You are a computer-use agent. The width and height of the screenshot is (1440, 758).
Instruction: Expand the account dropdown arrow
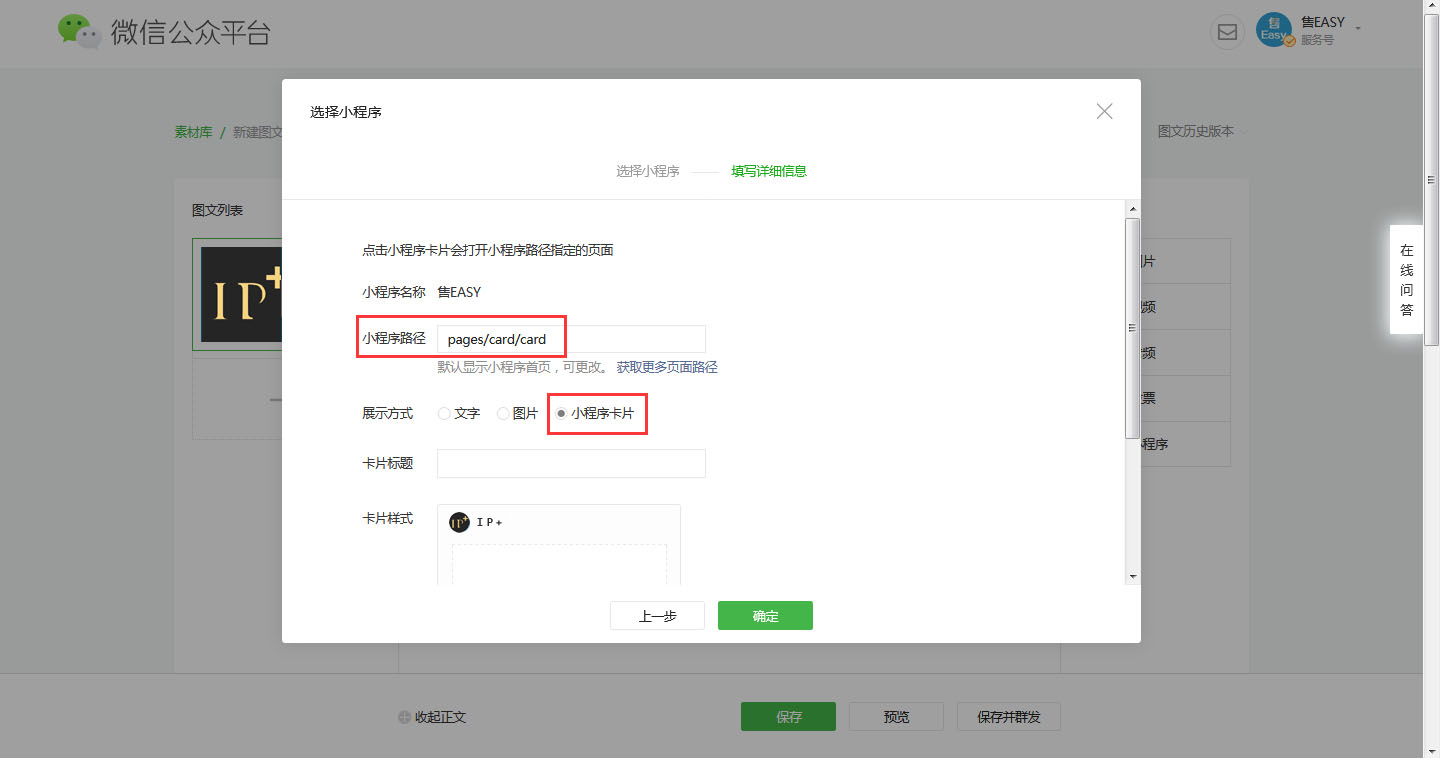[x=1358, y=28]
